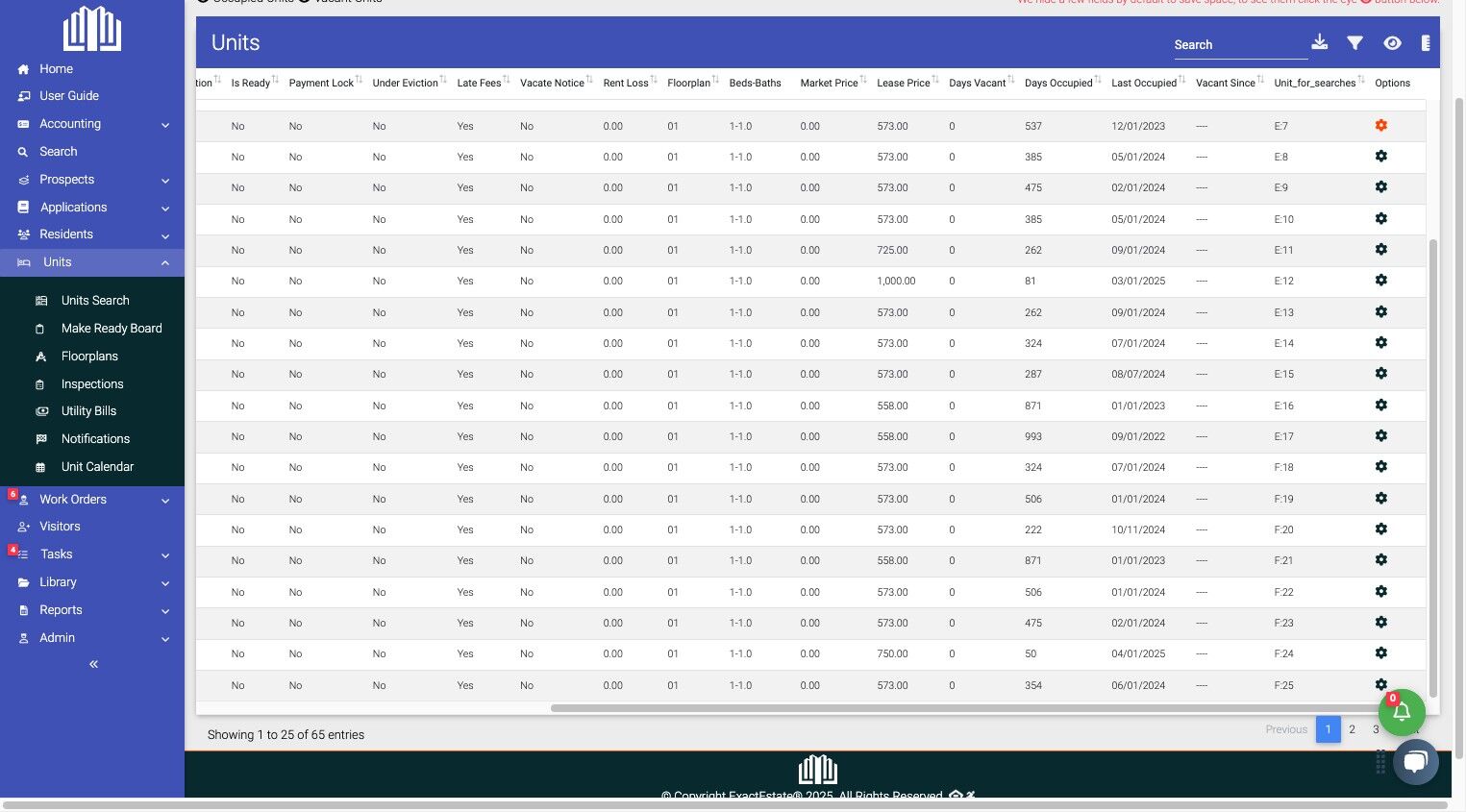
Task: Collapse the sidebar with double chevron
Action: [x=93, y=664]
